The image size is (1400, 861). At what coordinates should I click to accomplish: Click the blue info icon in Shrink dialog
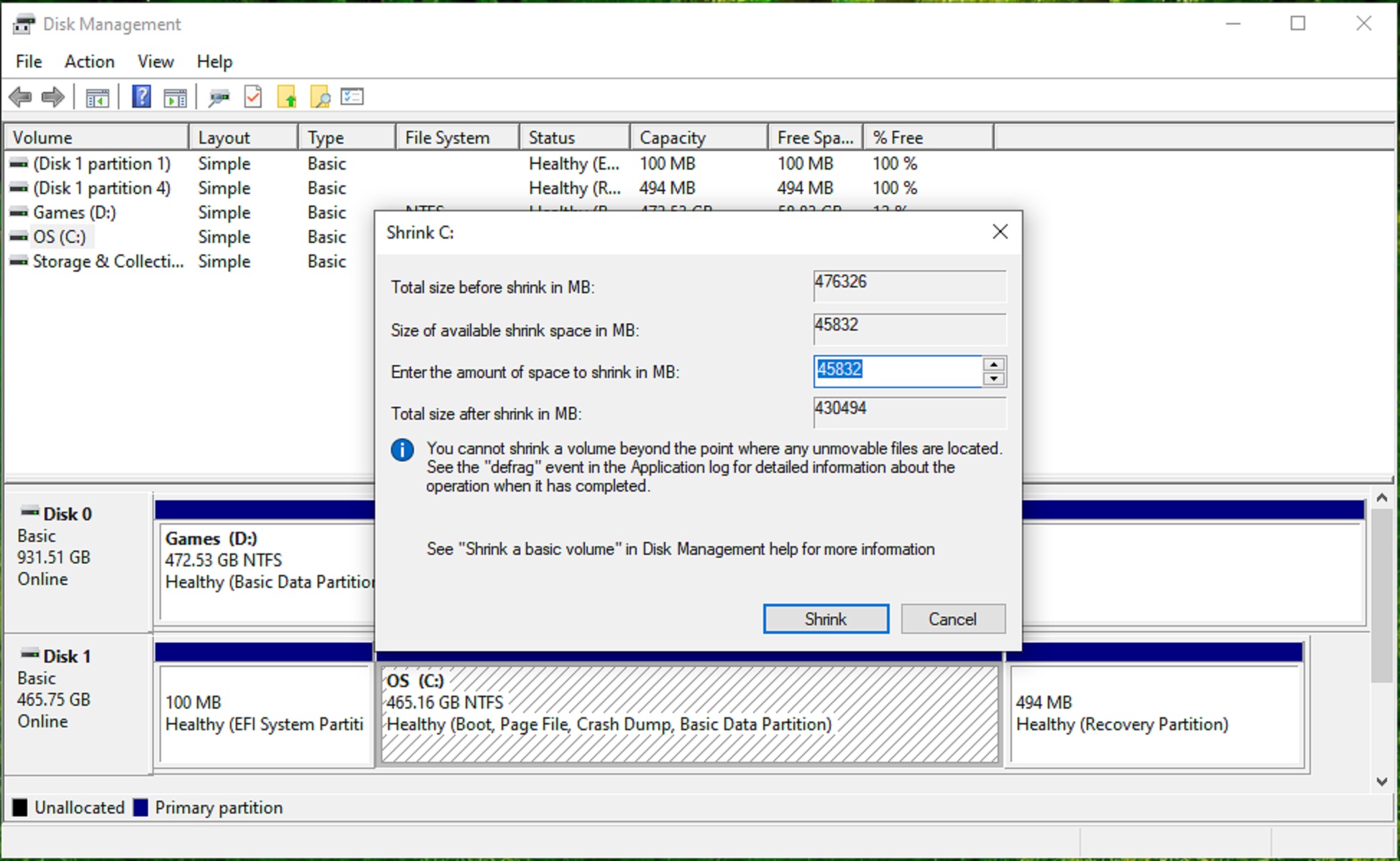coord(402,450)
